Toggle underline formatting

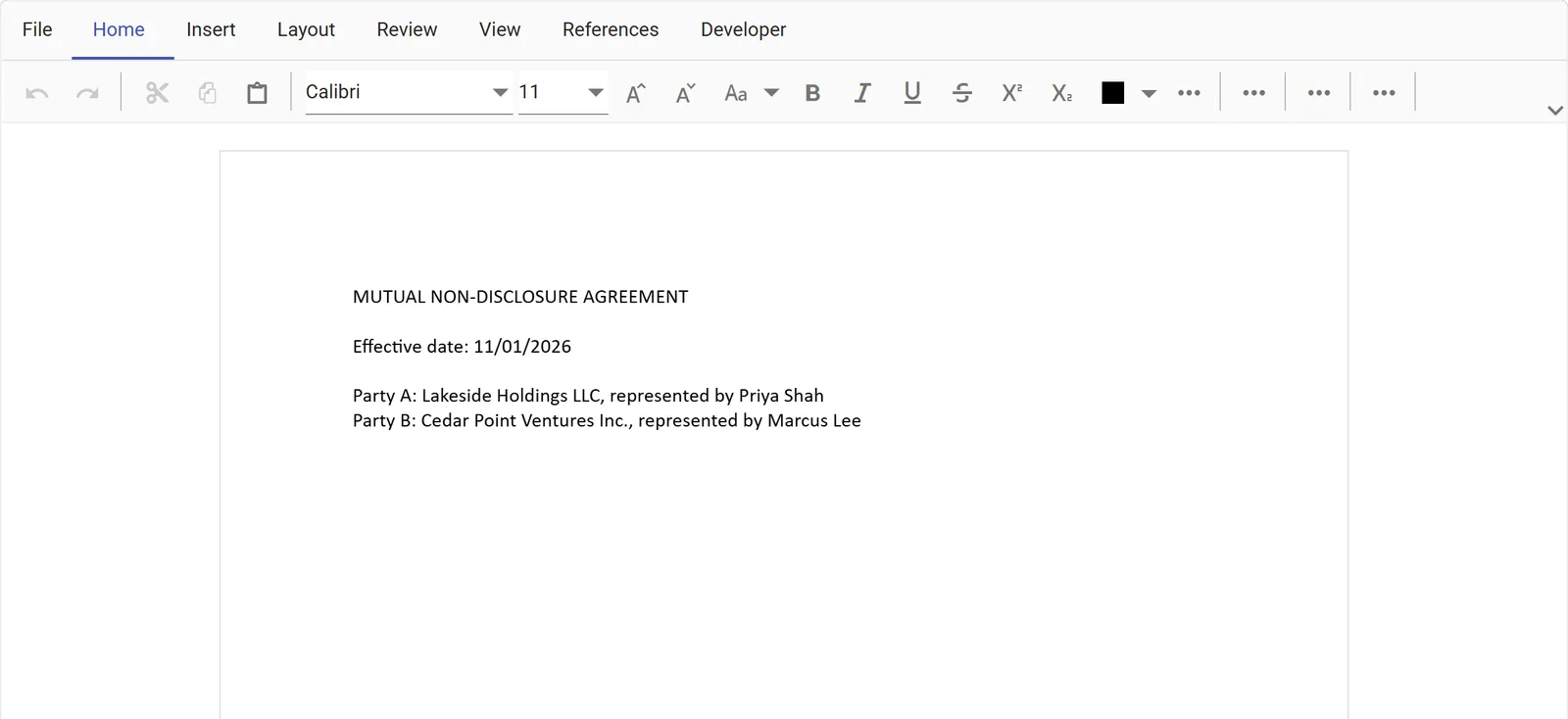(912, 93)
